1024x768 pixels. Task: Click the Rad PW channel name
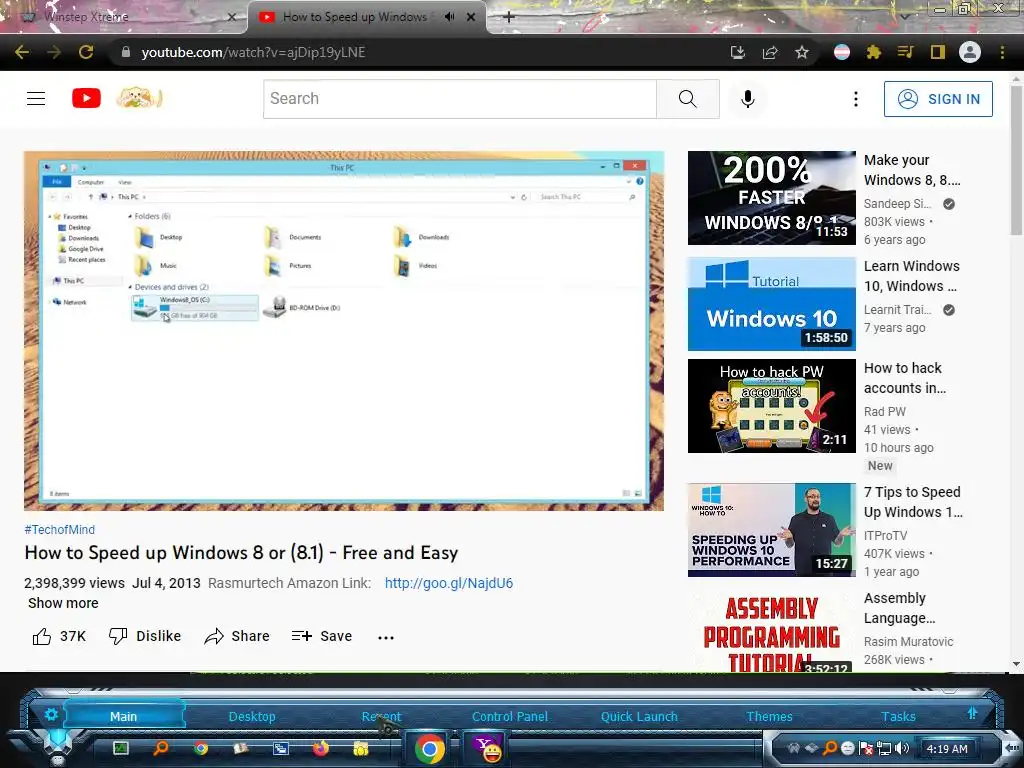885,411
